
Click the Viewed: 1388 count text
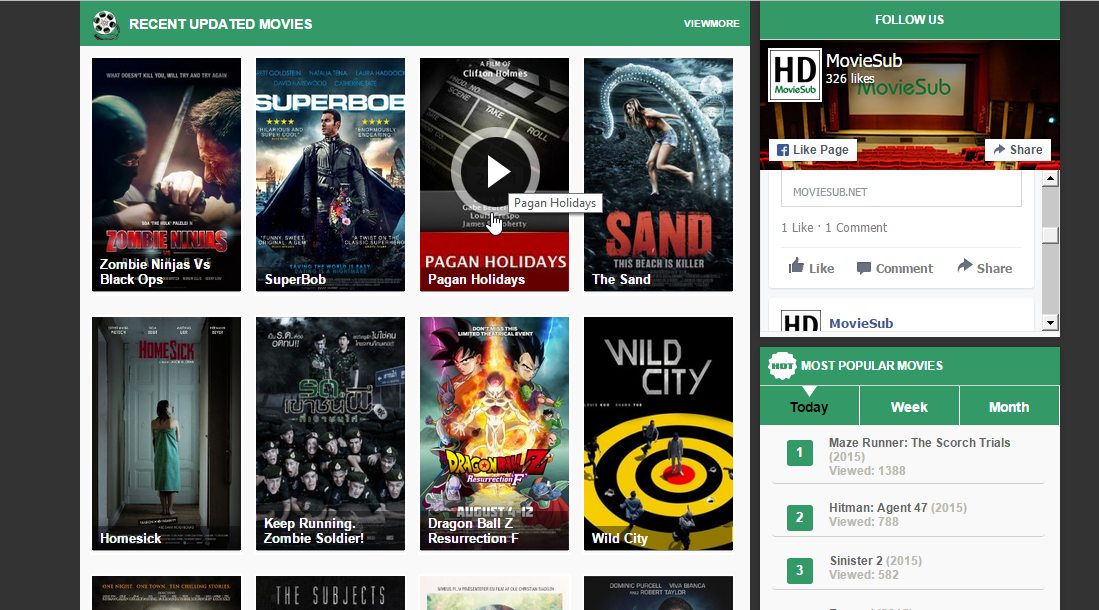pos(867,470)
